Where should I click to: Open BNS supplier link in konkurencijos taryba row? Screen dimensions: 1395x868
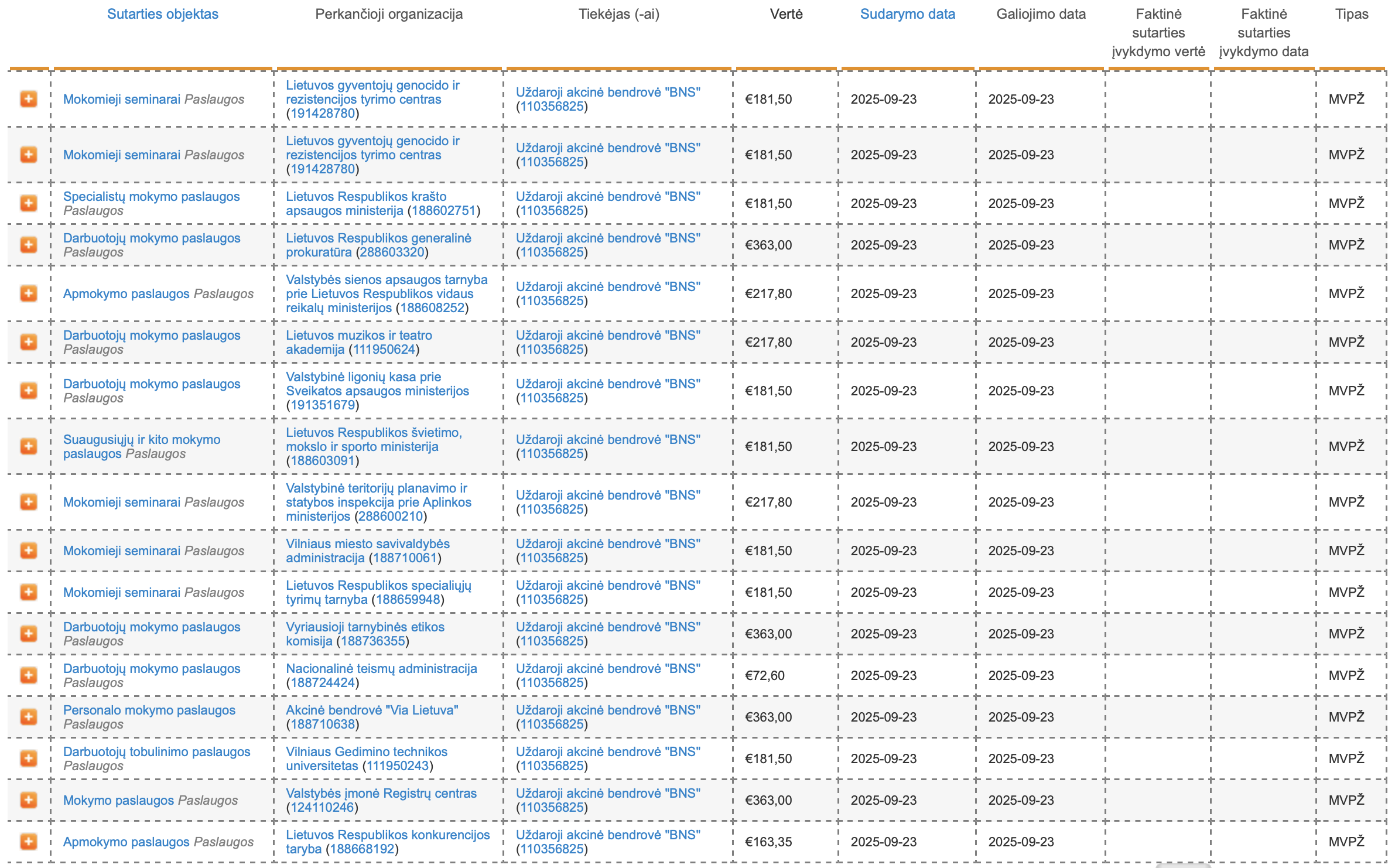(x=608, y=835)
